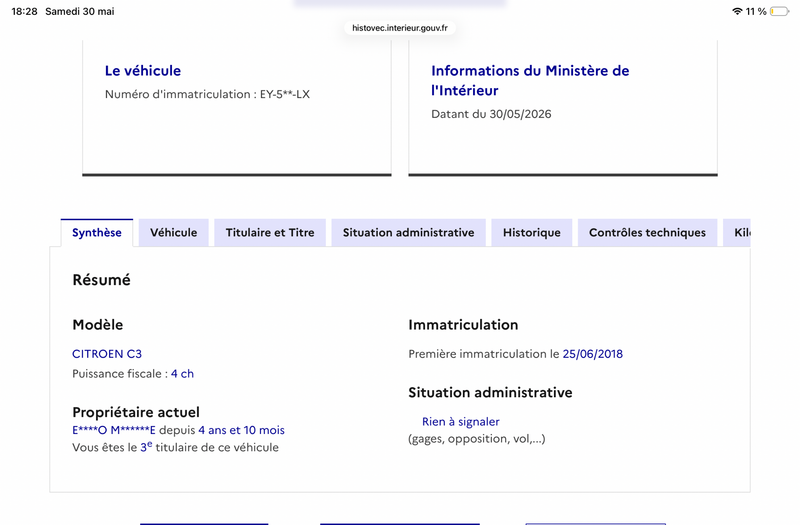This screenshot has height=525, width=800.
Task: Switch to the Historique tab
Action: 532,233
